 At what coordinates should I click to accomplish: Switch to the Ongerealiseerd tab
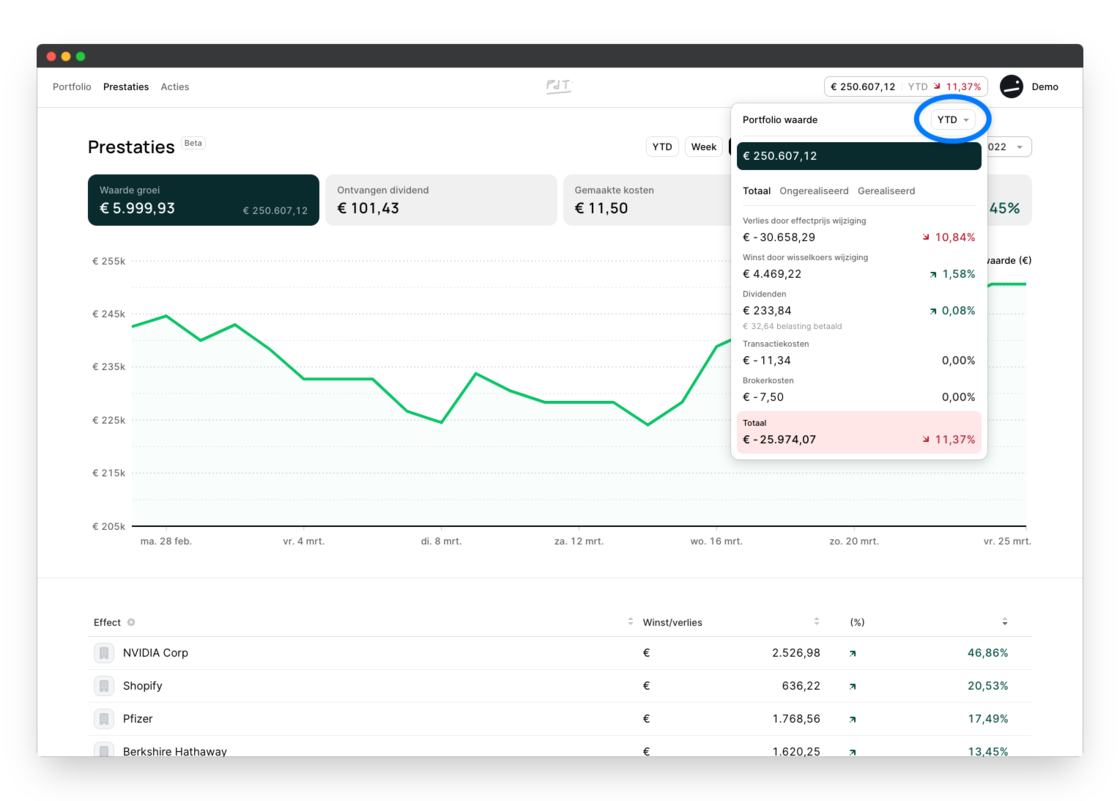click(813, 191)
